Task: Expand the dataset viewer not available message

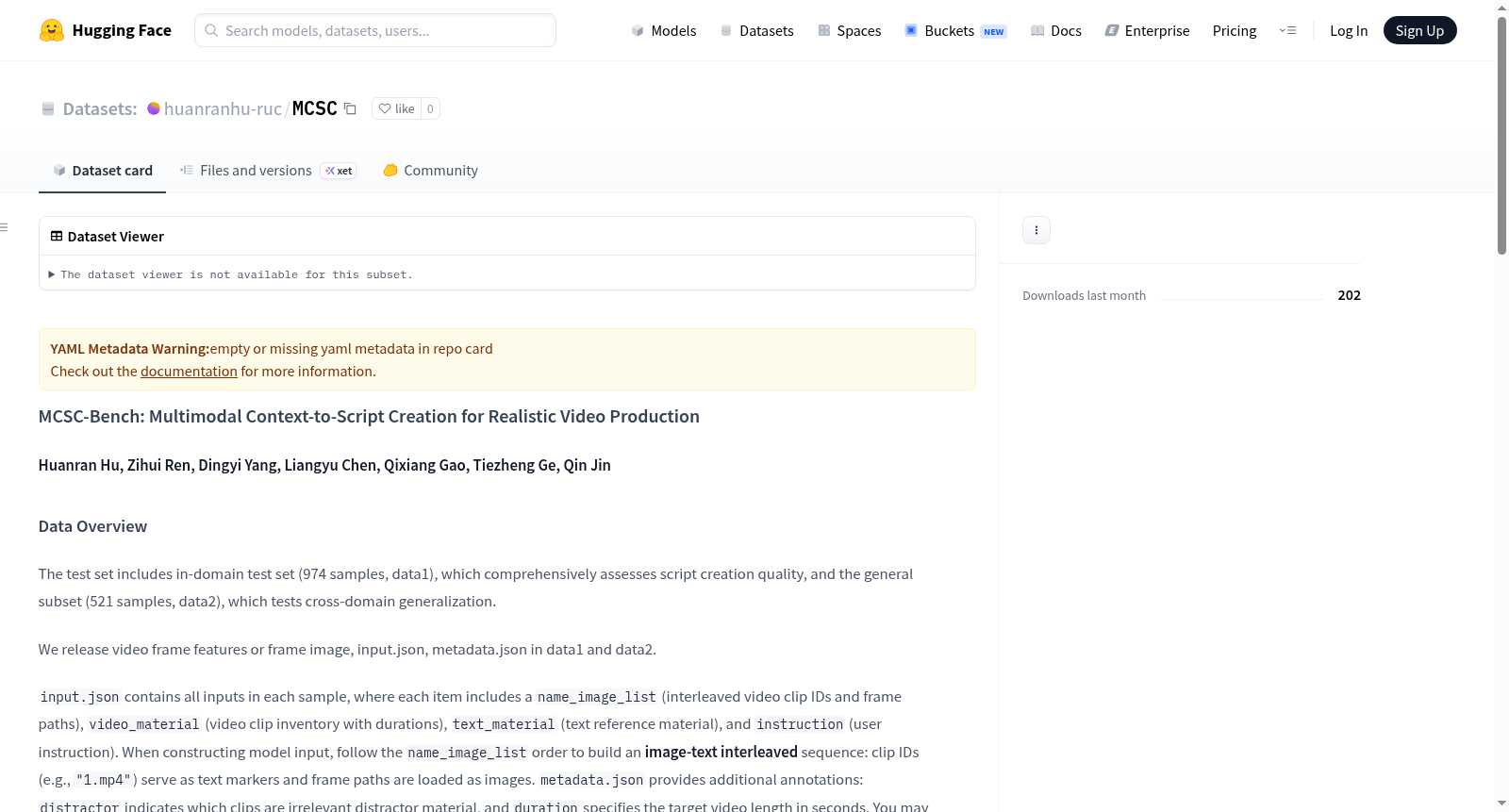Action: [x=230, y=274]
